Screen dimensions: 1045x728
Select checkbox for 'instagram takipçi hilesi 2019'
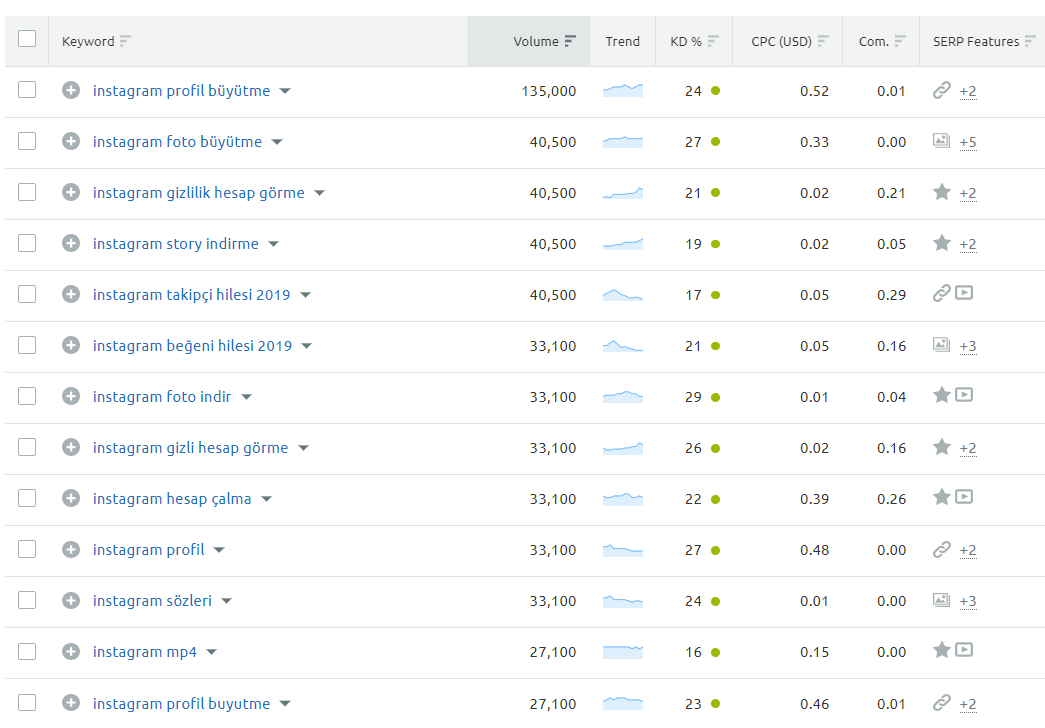pyautogui.click(x=27, y=294)
